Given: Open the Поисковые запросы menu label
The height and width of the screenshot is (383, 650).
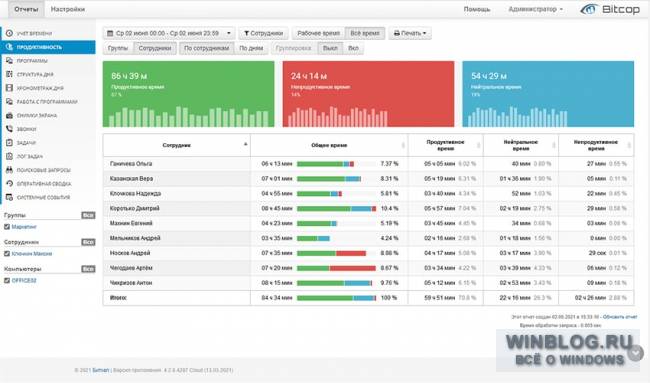Looking at the screenshot, I should [44, 170].
